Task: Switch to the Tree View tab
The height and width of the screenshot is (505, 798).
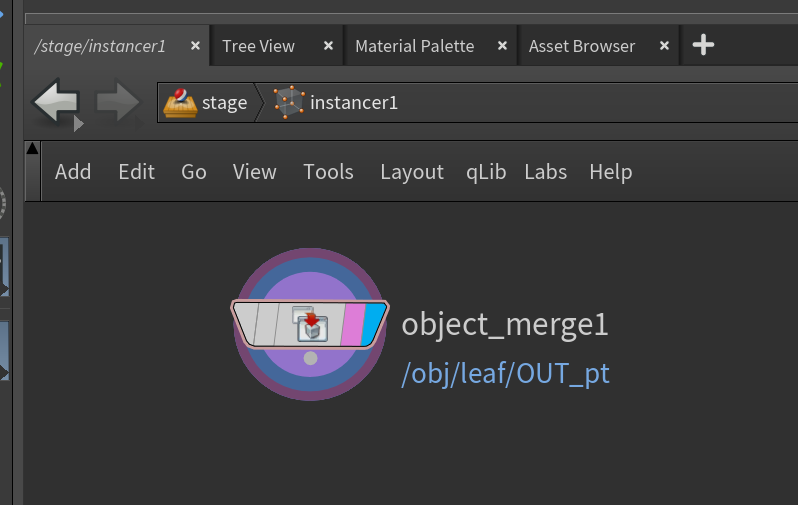Action: click(259, 46)
